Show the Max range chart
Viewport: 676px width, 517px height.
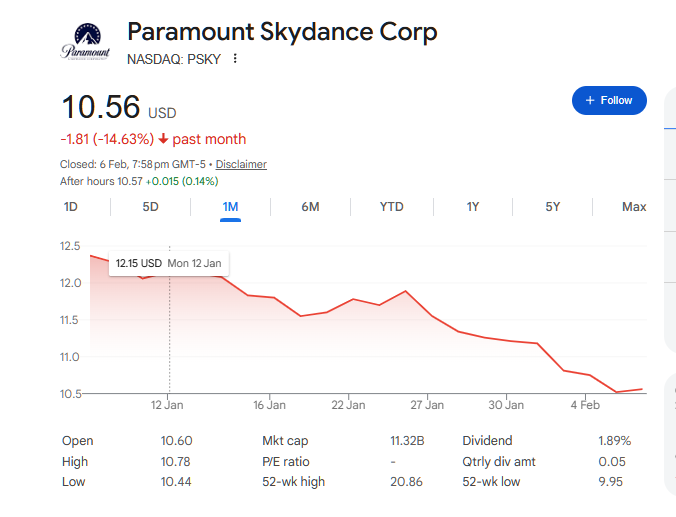(x=634, y=207)
